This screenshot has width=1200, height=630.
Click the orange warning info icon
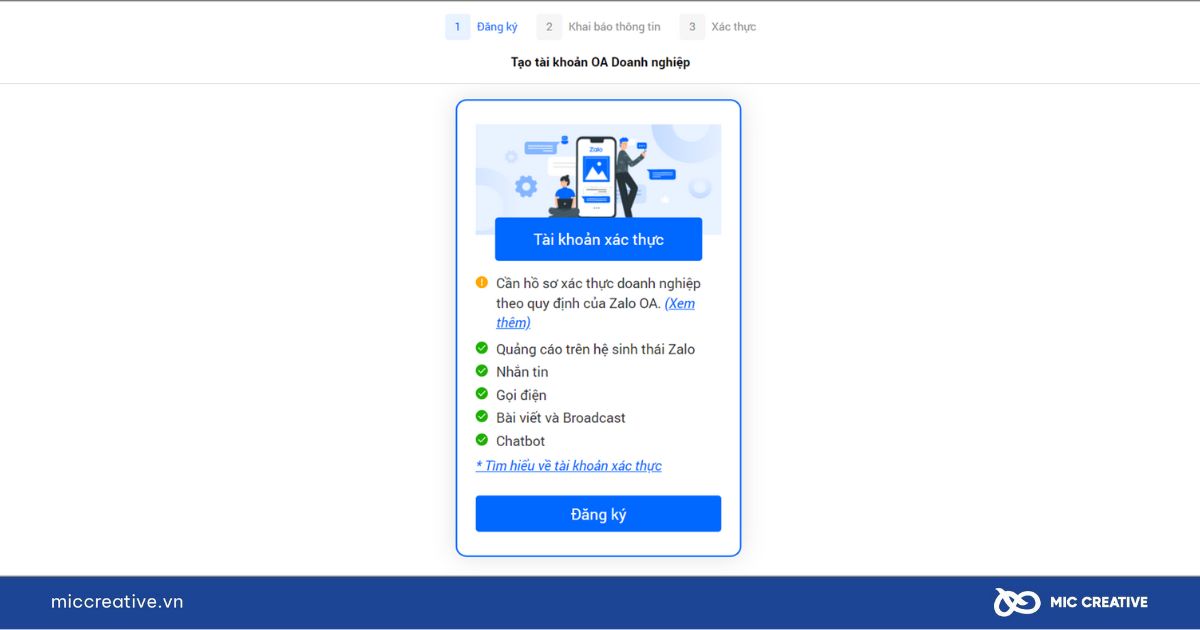[482, 282]
